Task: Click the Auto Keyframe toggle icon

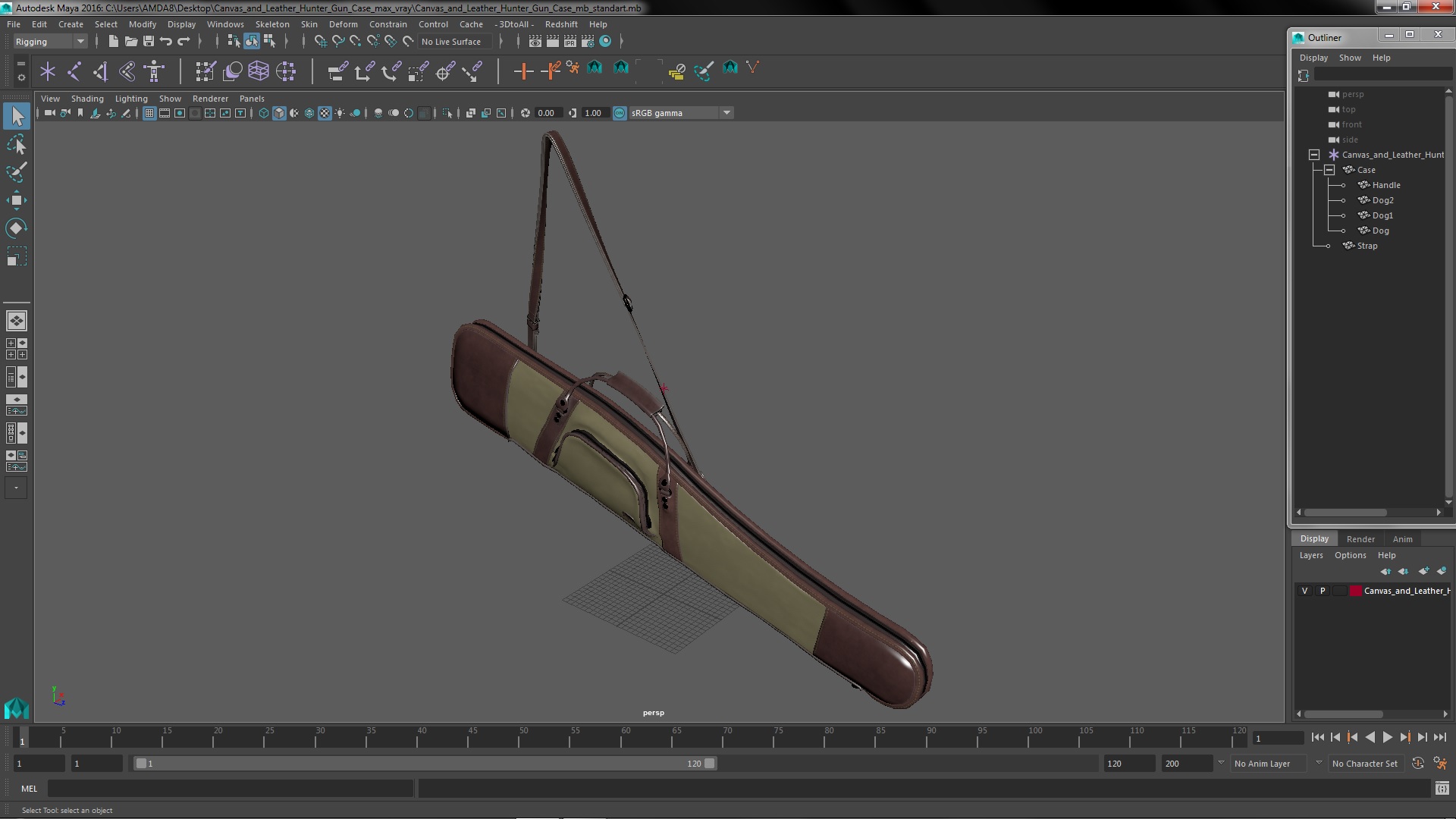Action: point(1418,764)
